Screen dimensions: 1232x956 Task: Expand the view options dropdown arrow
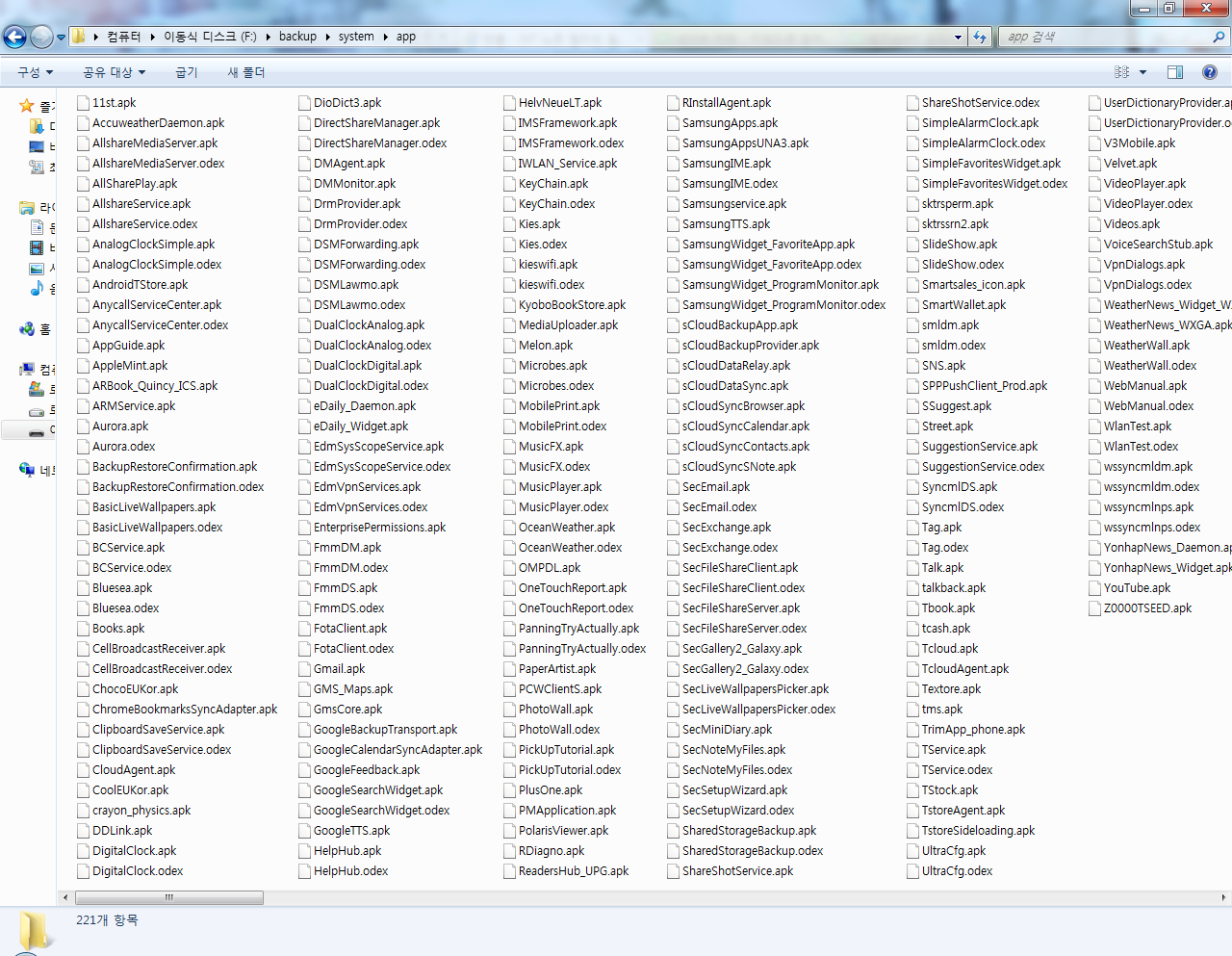point(1143,72)
